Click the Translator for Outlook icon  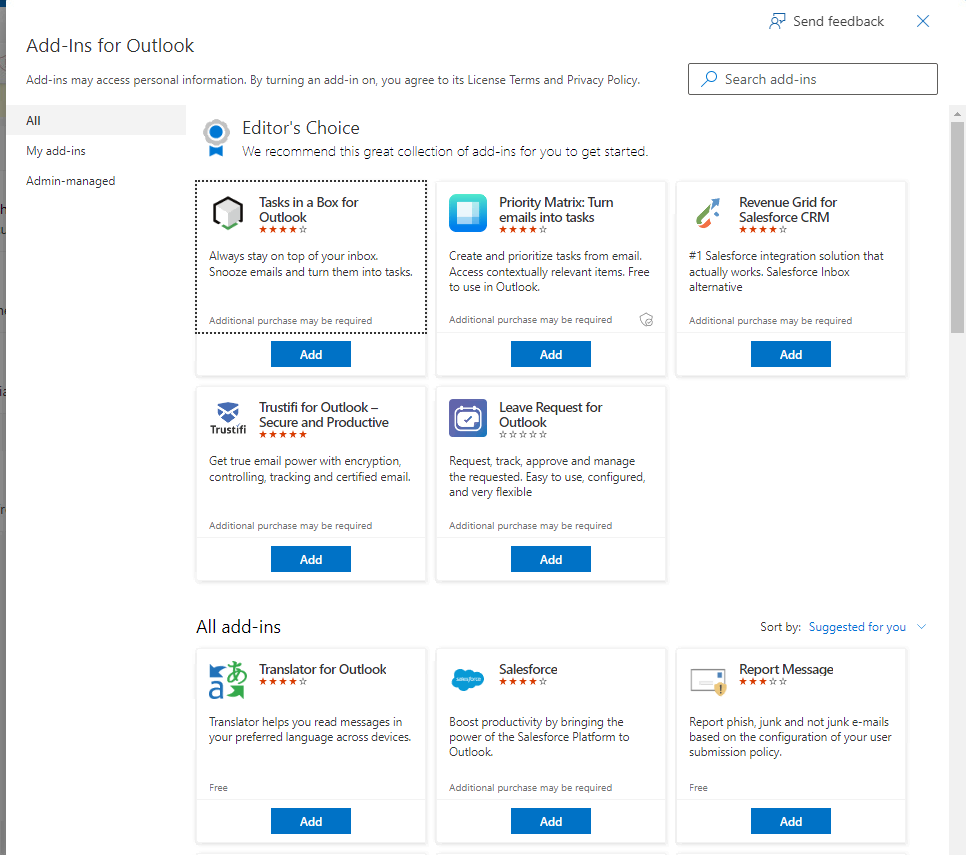tap(227, 680)
